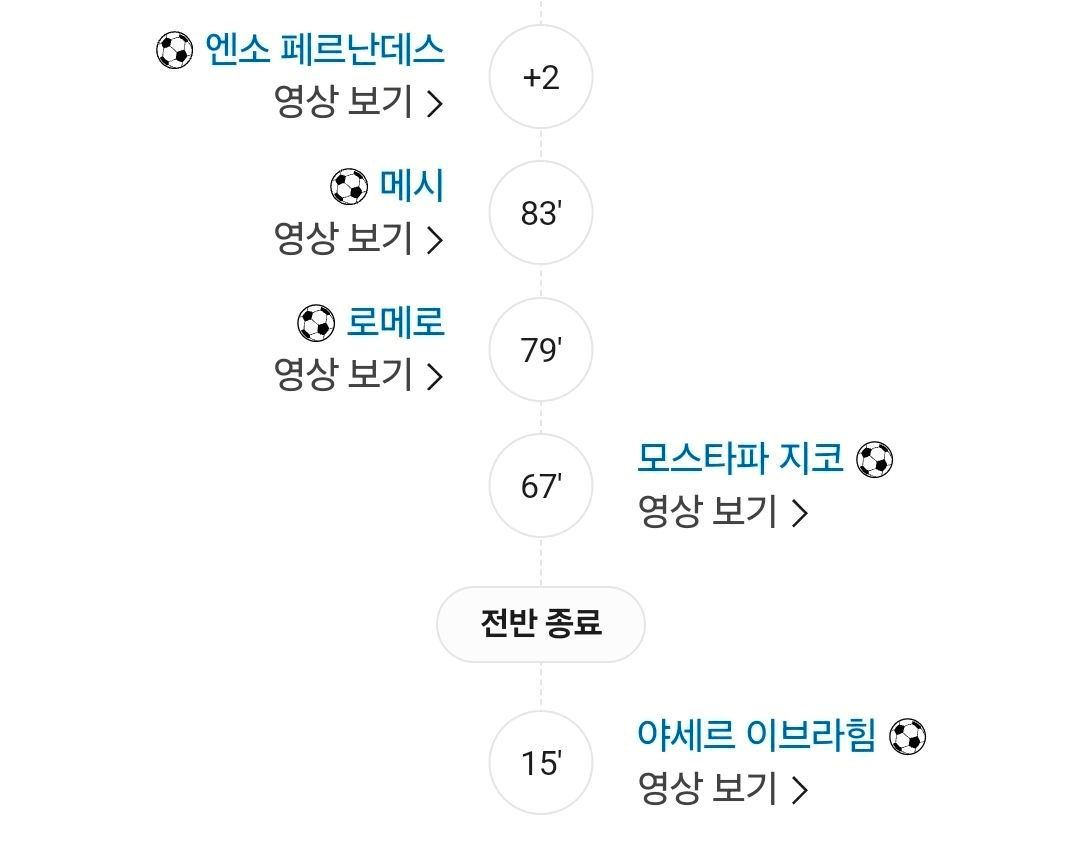The width and height of the screenshot is (1079, 846).
Task: Open 영상 보기 under 엔소 페르난데스
Action: [359, 102]
